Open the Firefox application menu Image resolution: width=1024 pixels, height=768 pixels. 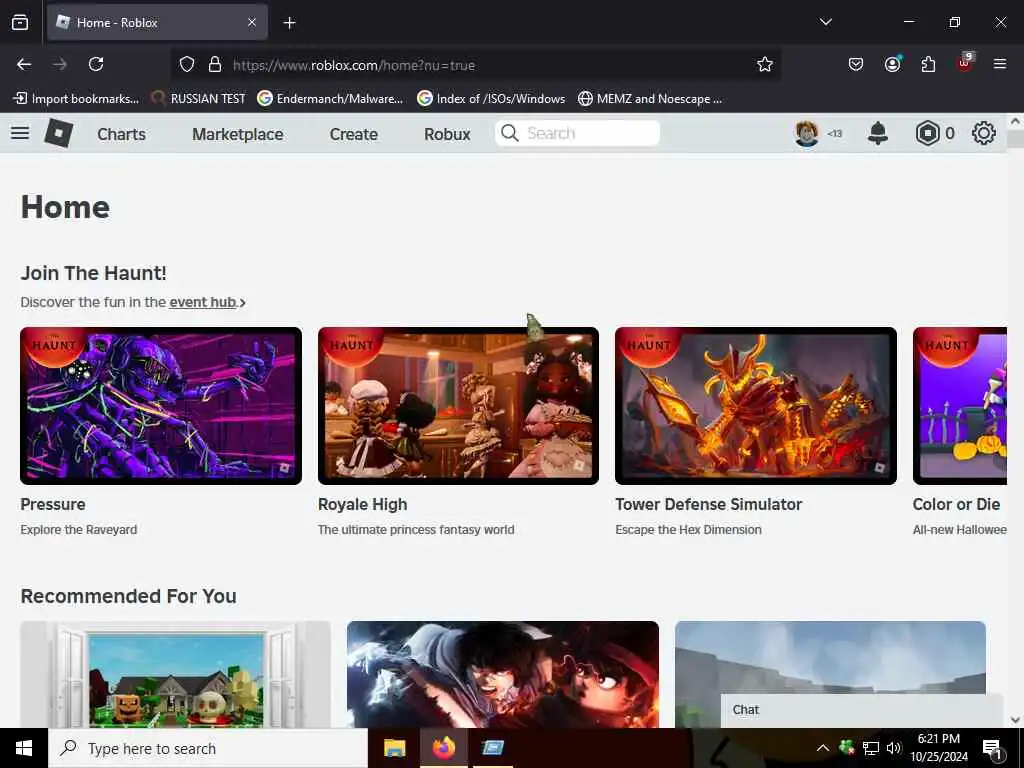point(1000,64)
